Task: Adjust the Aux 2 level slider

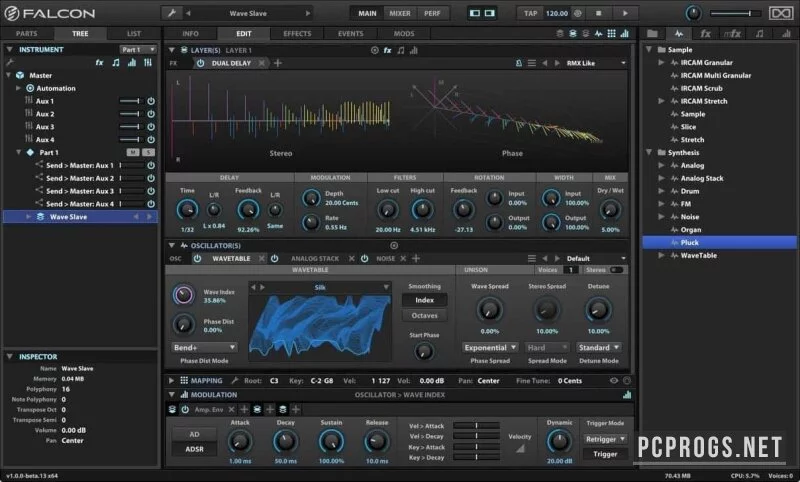Action: [x=130, y=114]
